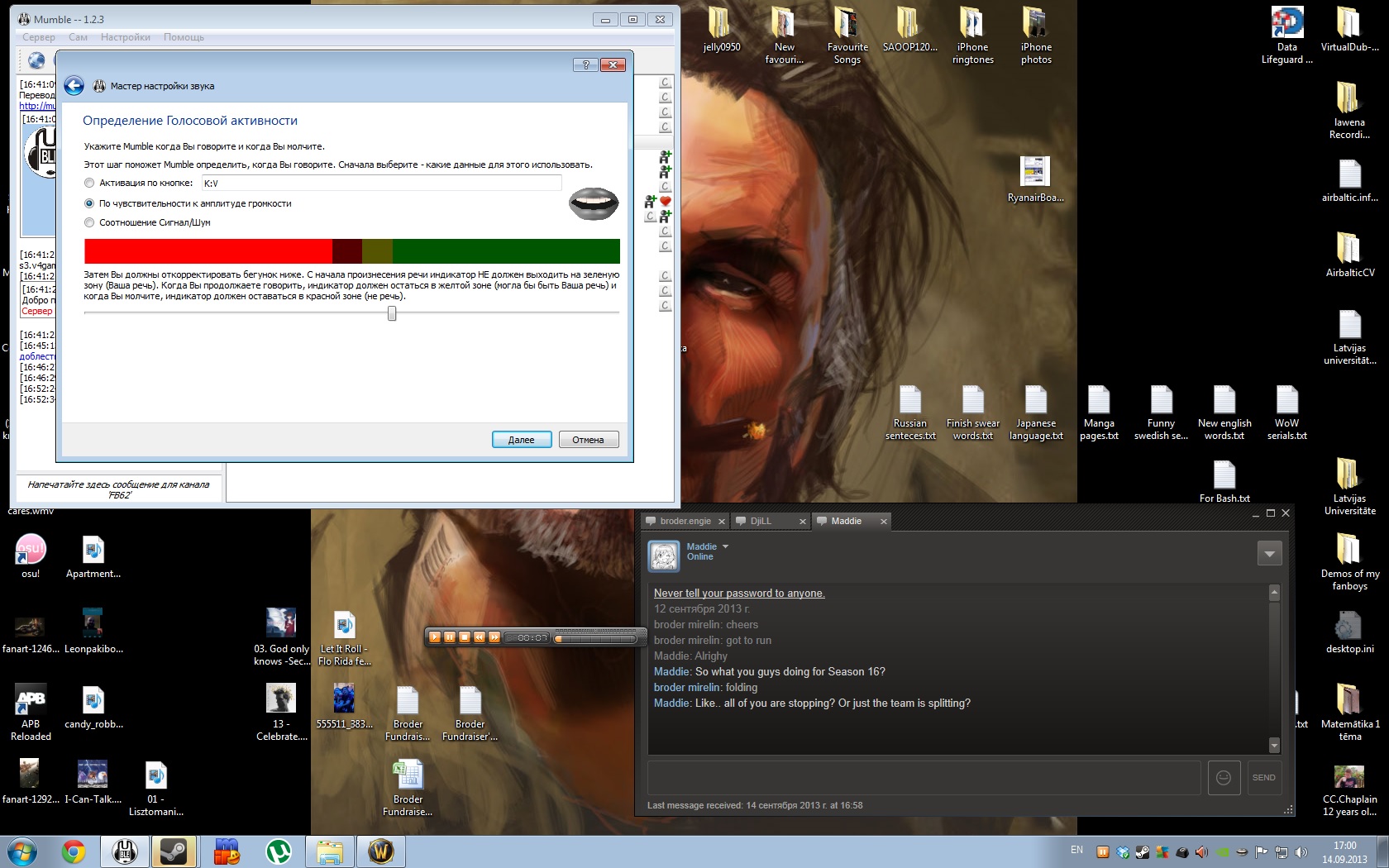The width and height of the screenshot is (1389, 868).
Task: Open the 'Never tell your password' link
Action: (739, 593)
